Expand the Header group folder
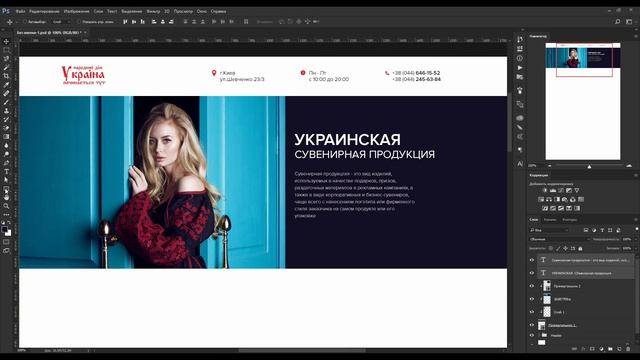640x360 pixels. [x=539, y=336]
